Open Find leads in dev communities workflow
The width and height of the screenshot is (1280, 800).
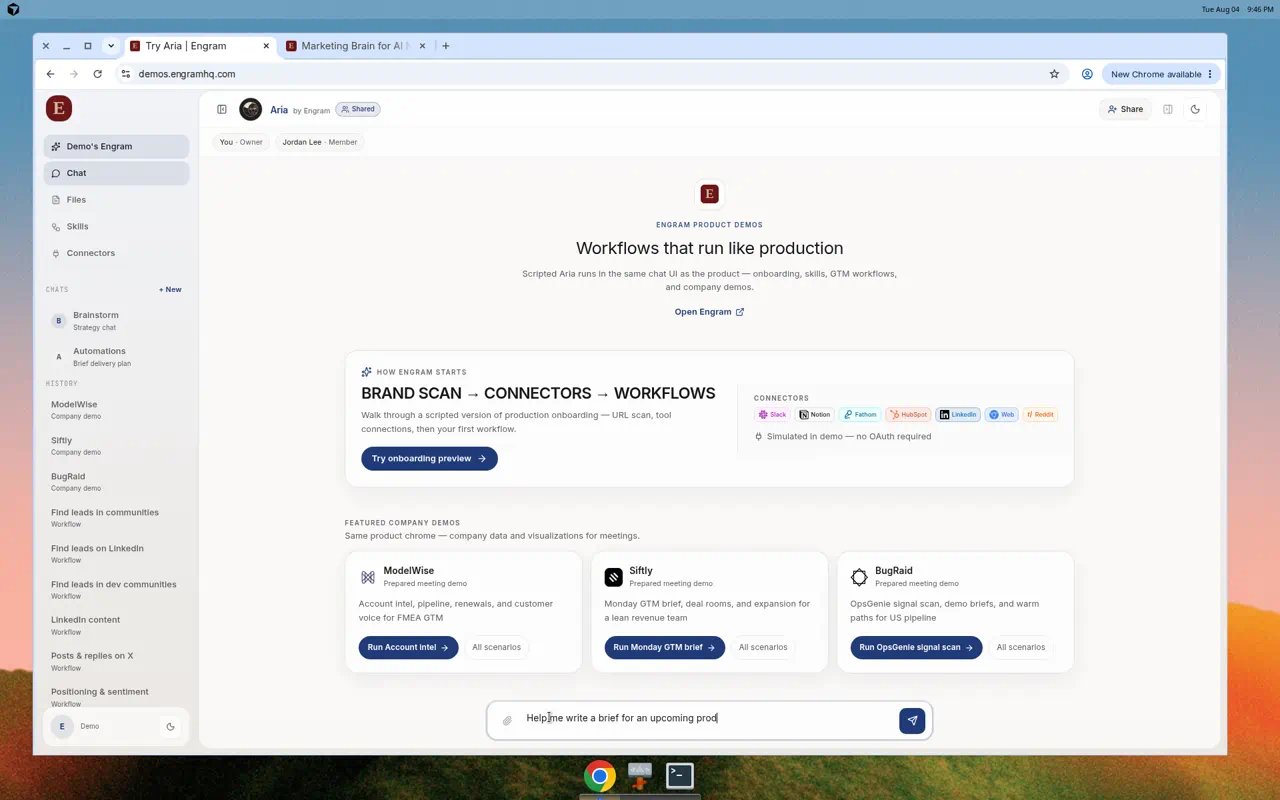(116, 590)
